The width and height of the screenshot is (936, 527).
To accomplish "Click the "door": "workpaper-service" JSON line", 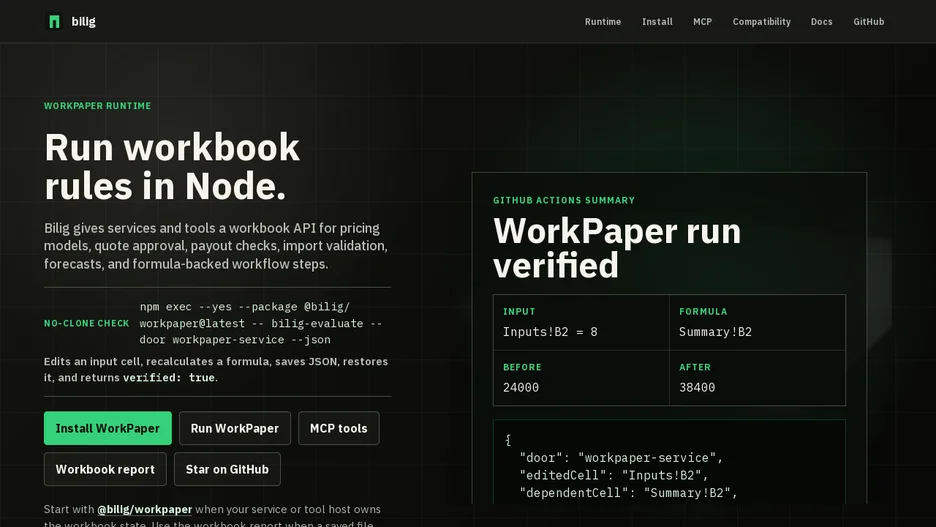I will pos(621,458).
